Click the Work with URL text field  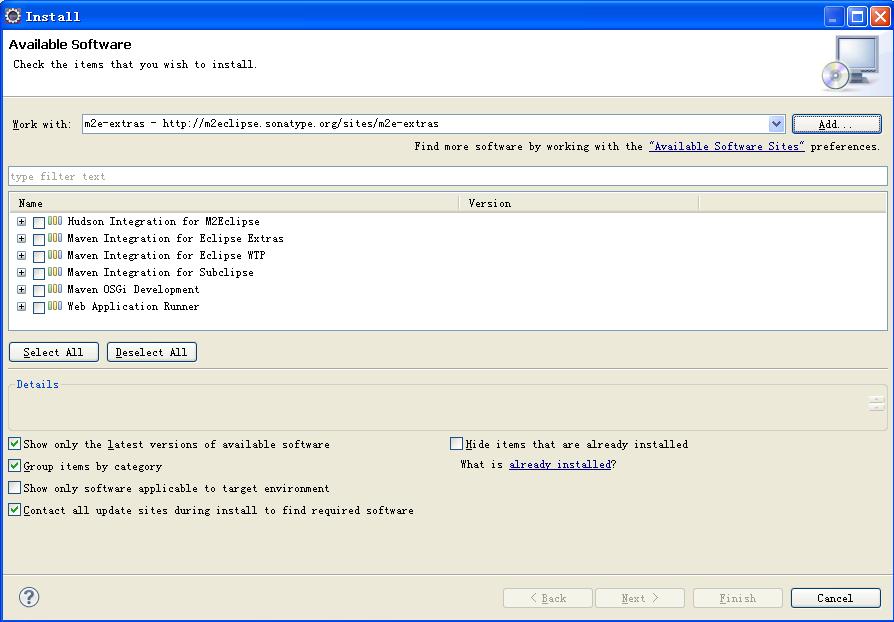[x=425, y=124]
